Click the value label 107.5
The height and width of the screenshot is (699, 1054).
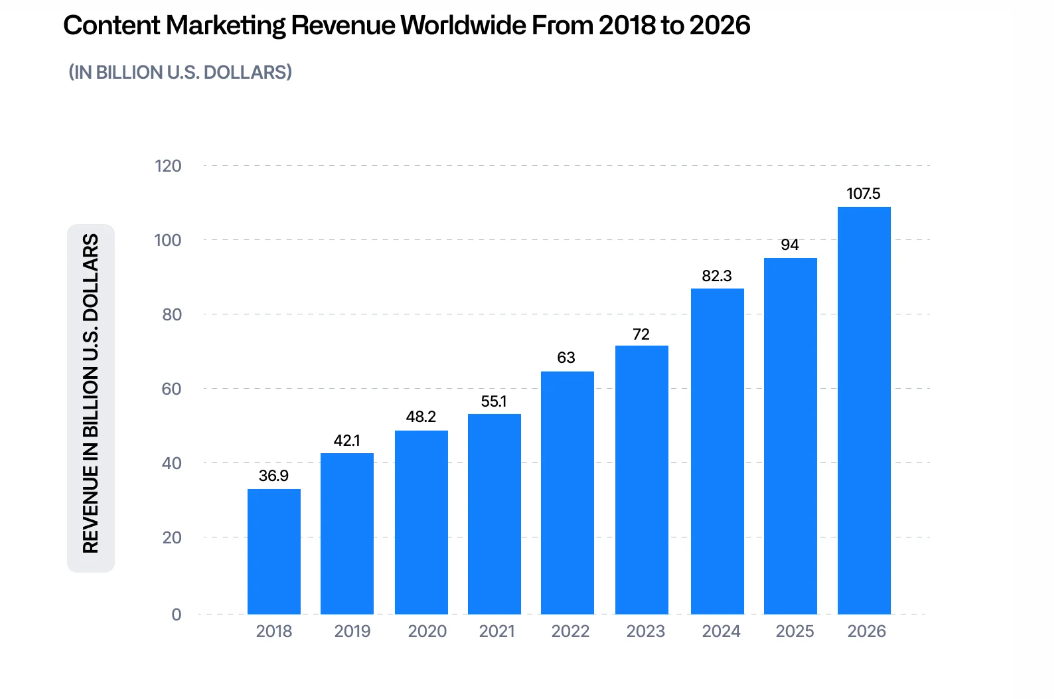[x=863, y=194]
